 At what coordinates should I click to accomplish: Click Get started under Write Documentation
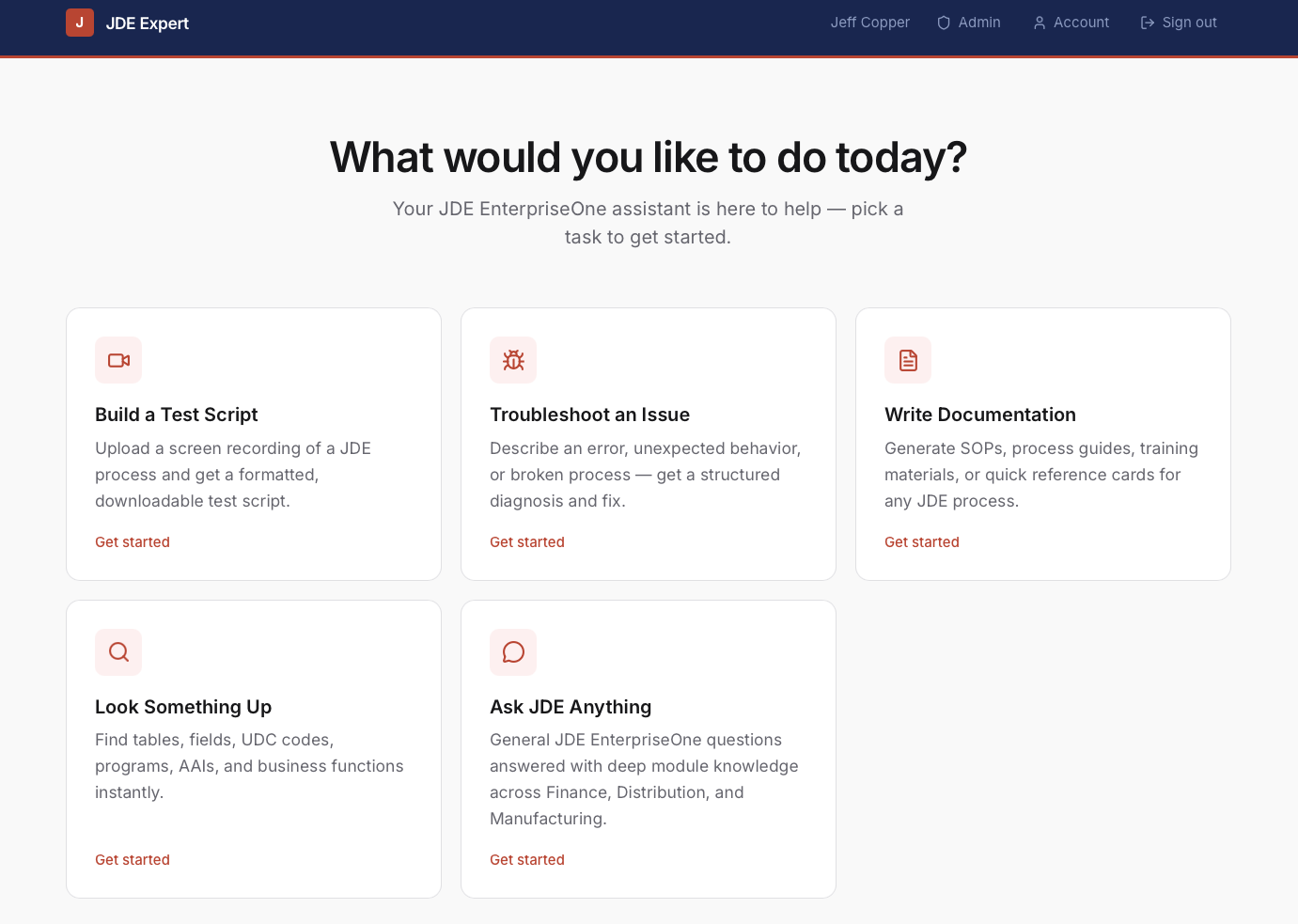pyautogui.click(x=922, y=542)
